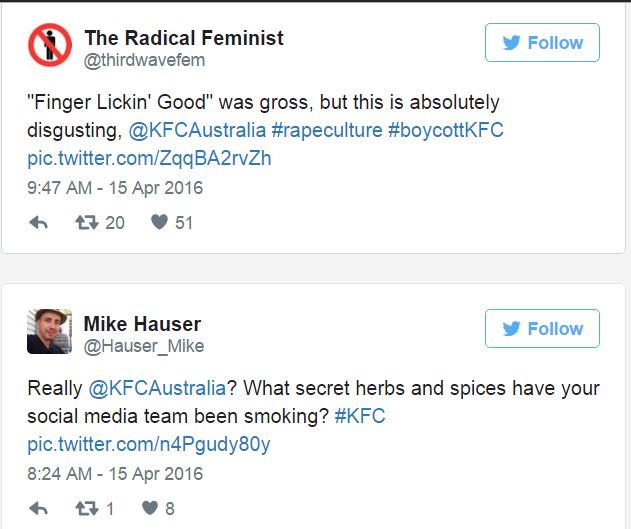
Task: Click the 9:47 AM - 15 Apr 2016 timestamp
Action: pos(115,188)
